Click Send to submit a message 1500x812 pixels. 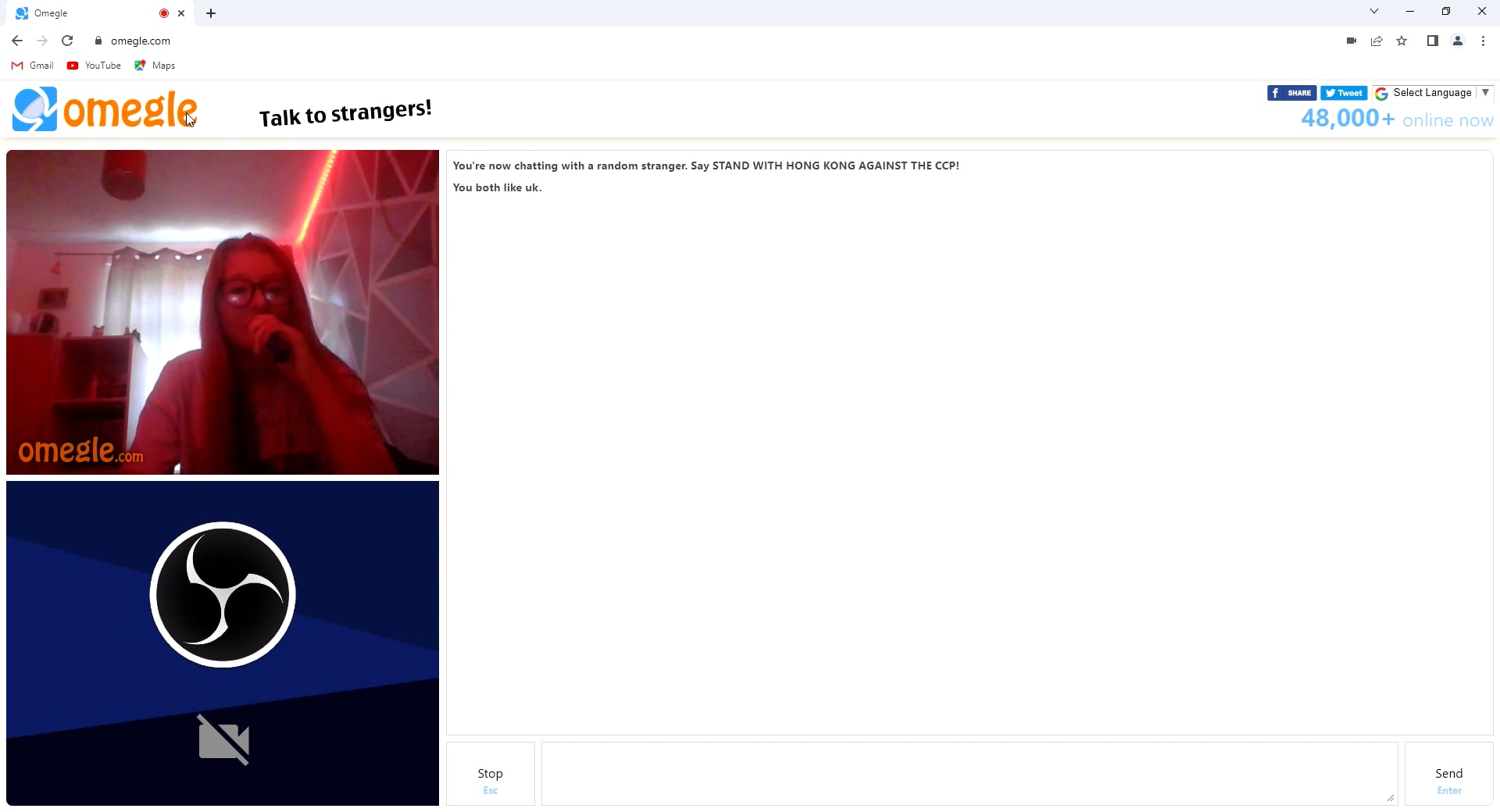[1448, 773]
